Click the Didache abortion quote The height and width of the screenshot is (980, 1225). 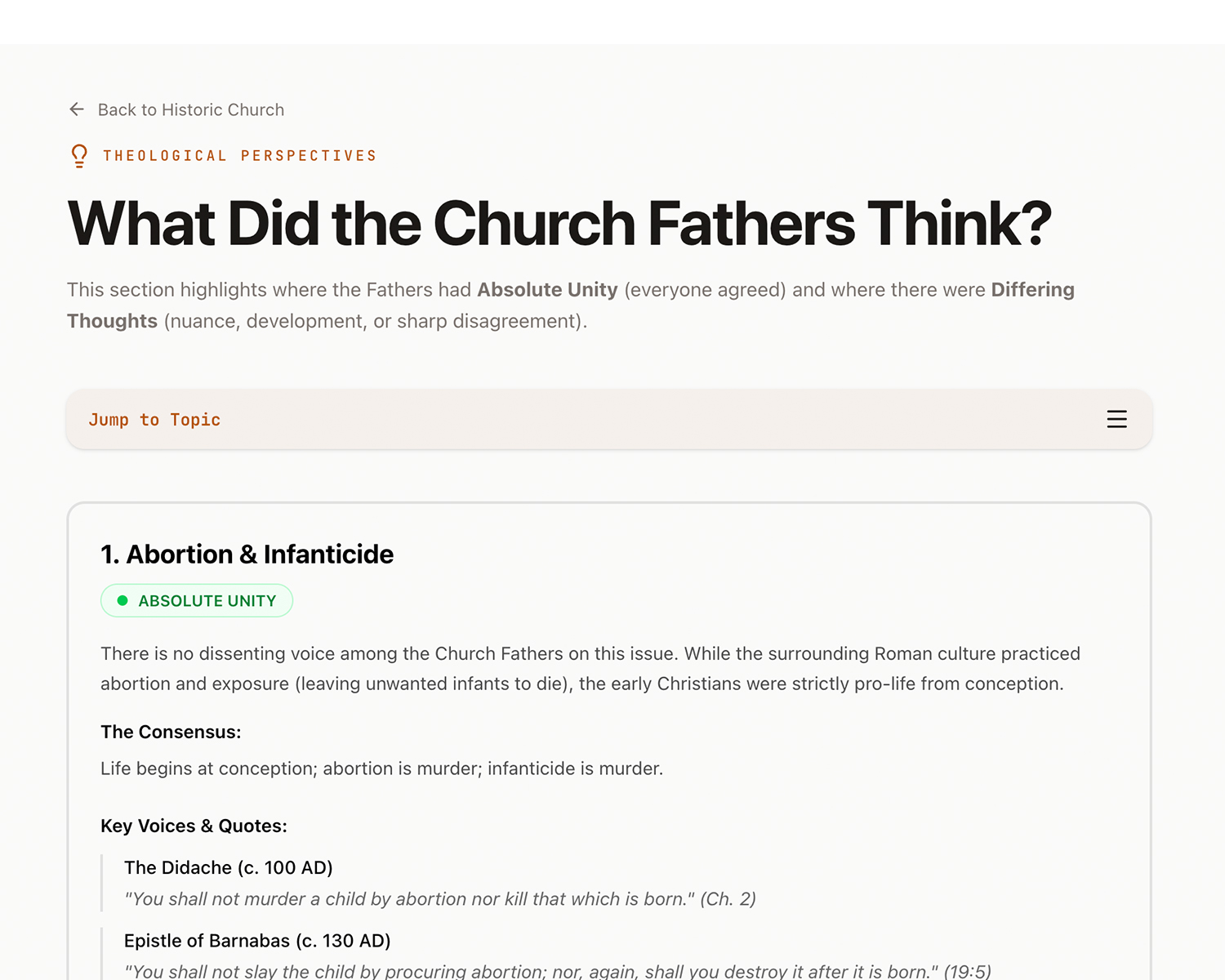coord(439,899)
